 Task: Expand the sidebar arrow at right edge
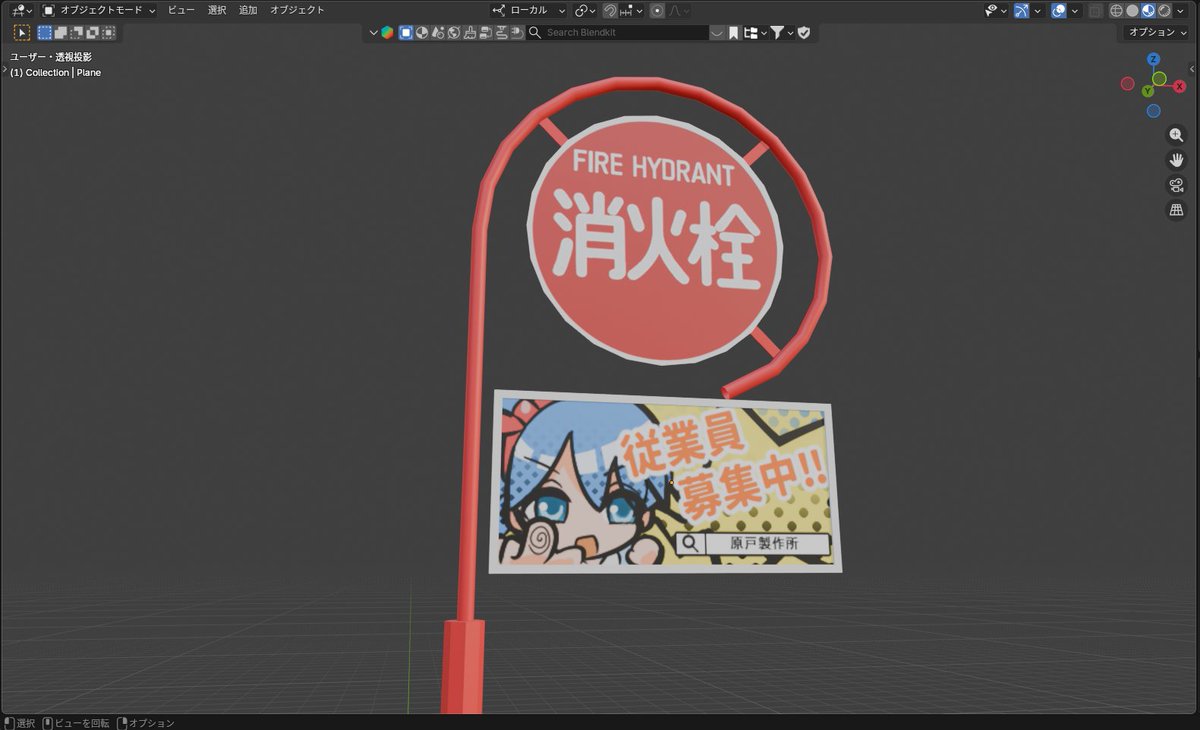click(1194, 68)
